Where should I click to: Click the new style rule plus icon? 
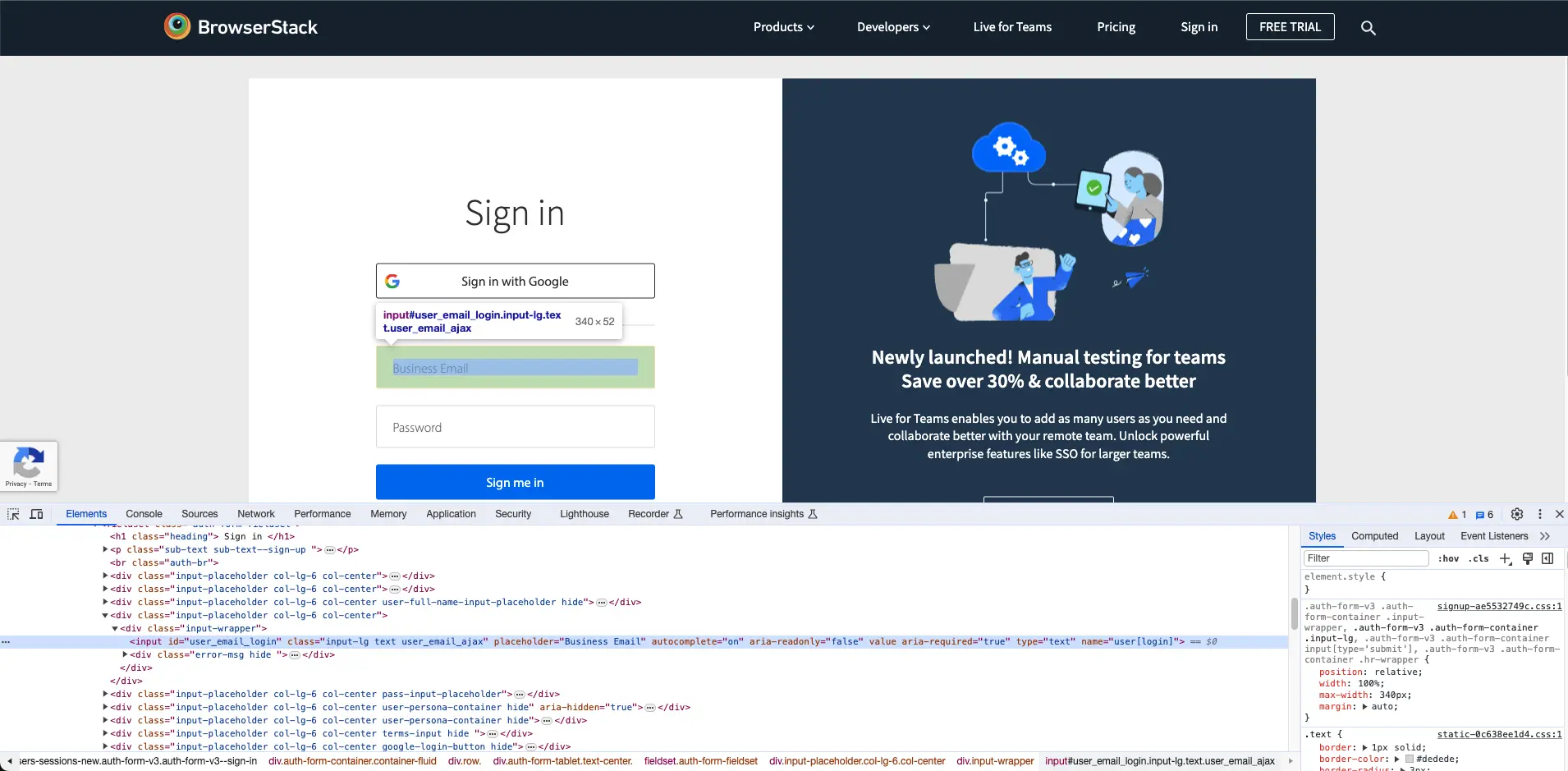[x=1505, y=558]
